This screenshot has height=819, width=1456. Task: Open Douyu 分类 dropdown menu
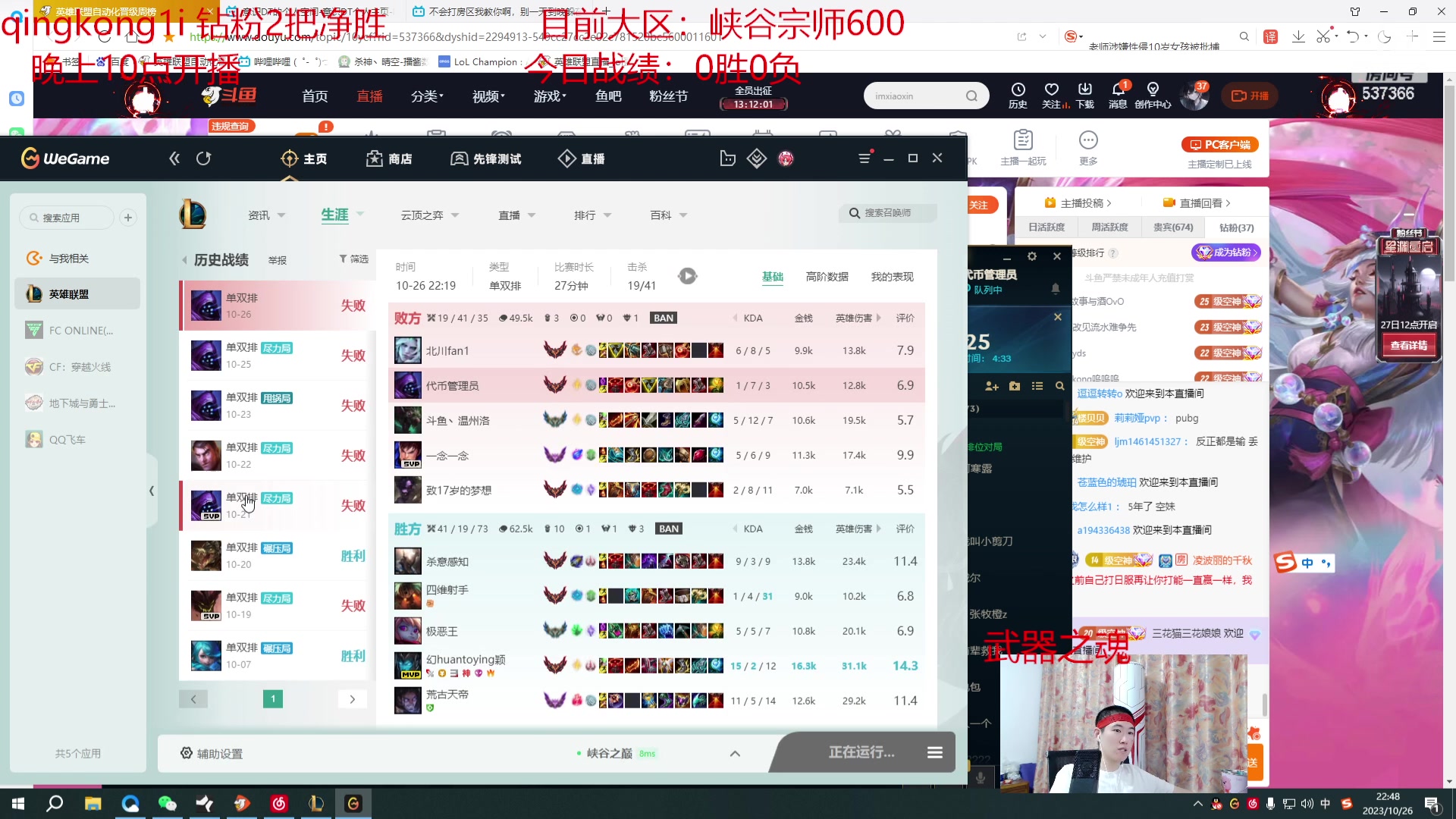point(427,96)
